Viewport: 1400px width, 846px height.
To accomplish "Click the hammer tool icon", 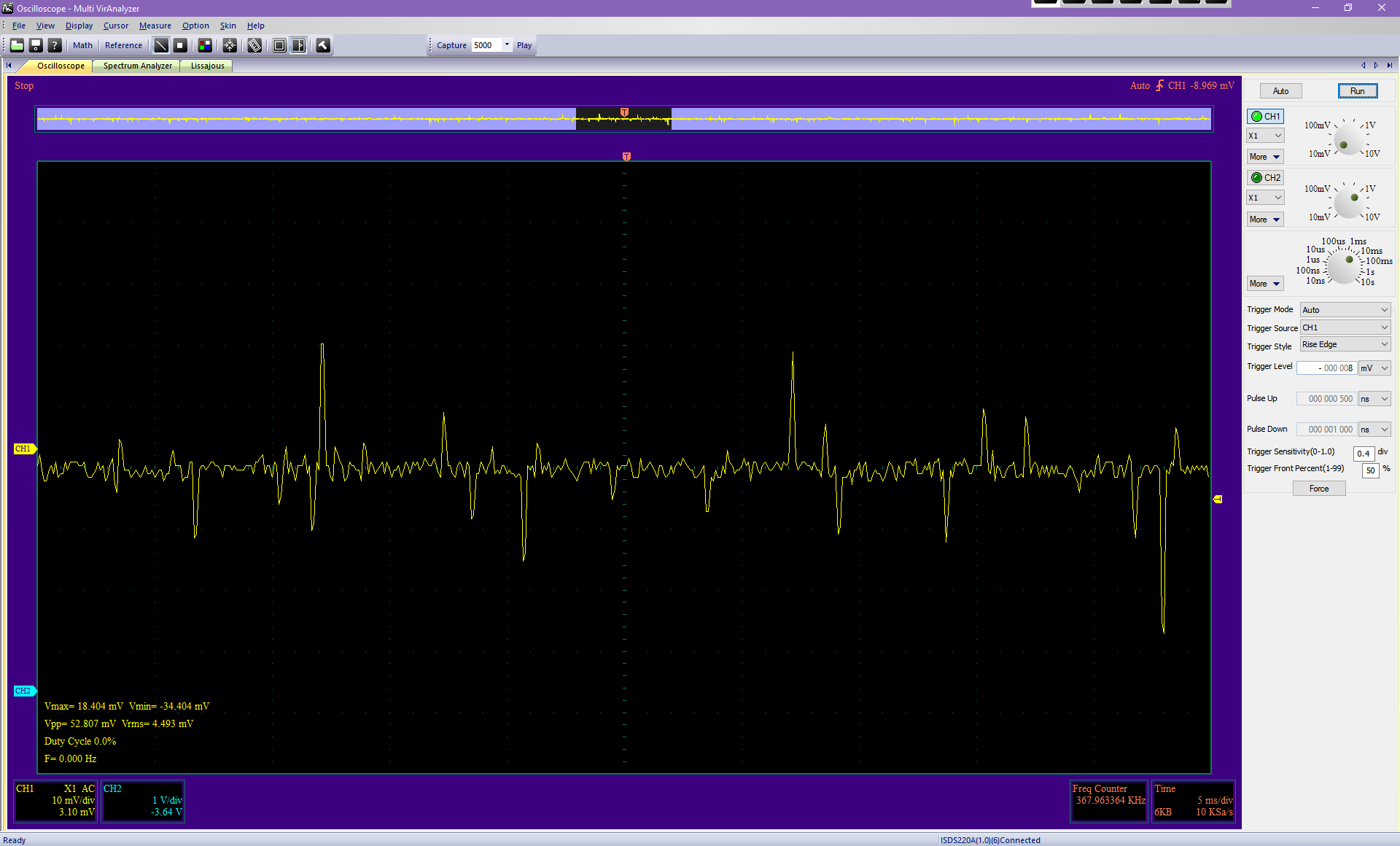I will coord(323,45).
